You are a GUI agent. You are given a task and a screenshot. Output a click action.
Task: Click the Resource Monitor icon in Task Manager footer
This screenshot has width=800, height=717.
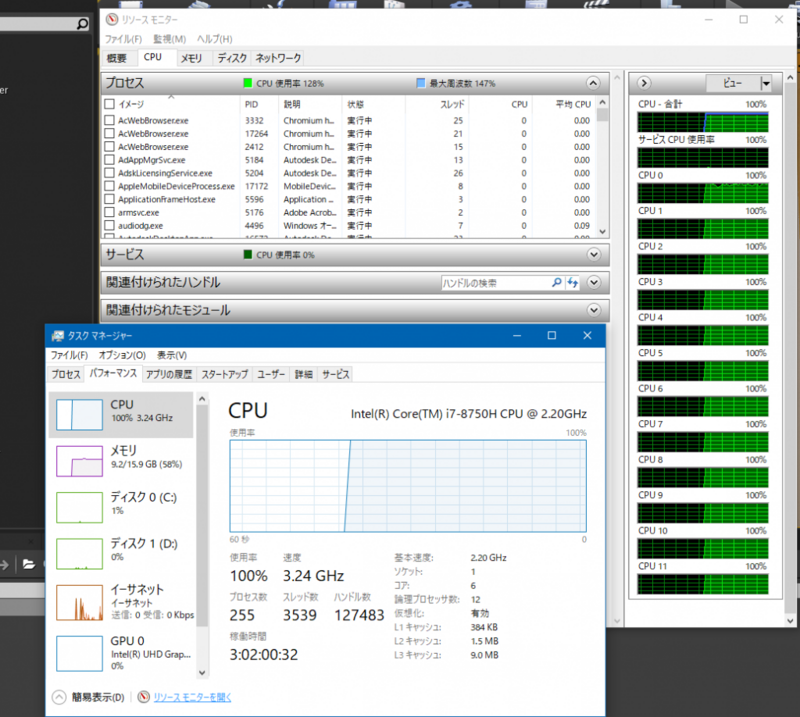tap(144, 697)
